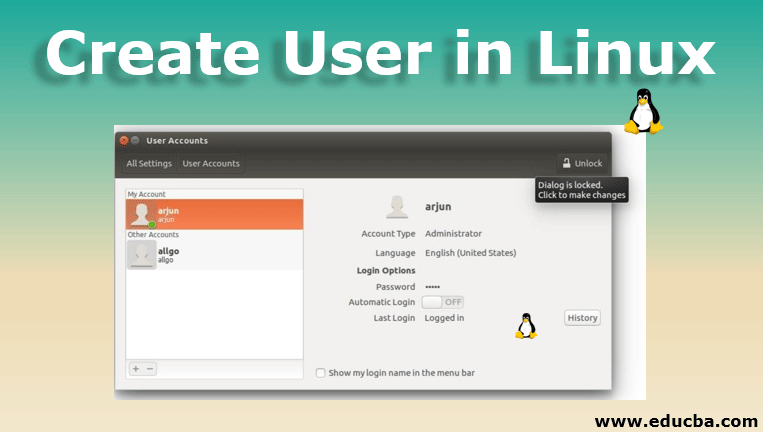The image size is (763, 432).
Task: Enable Show my login name checkbox
Action: (320, 373)
